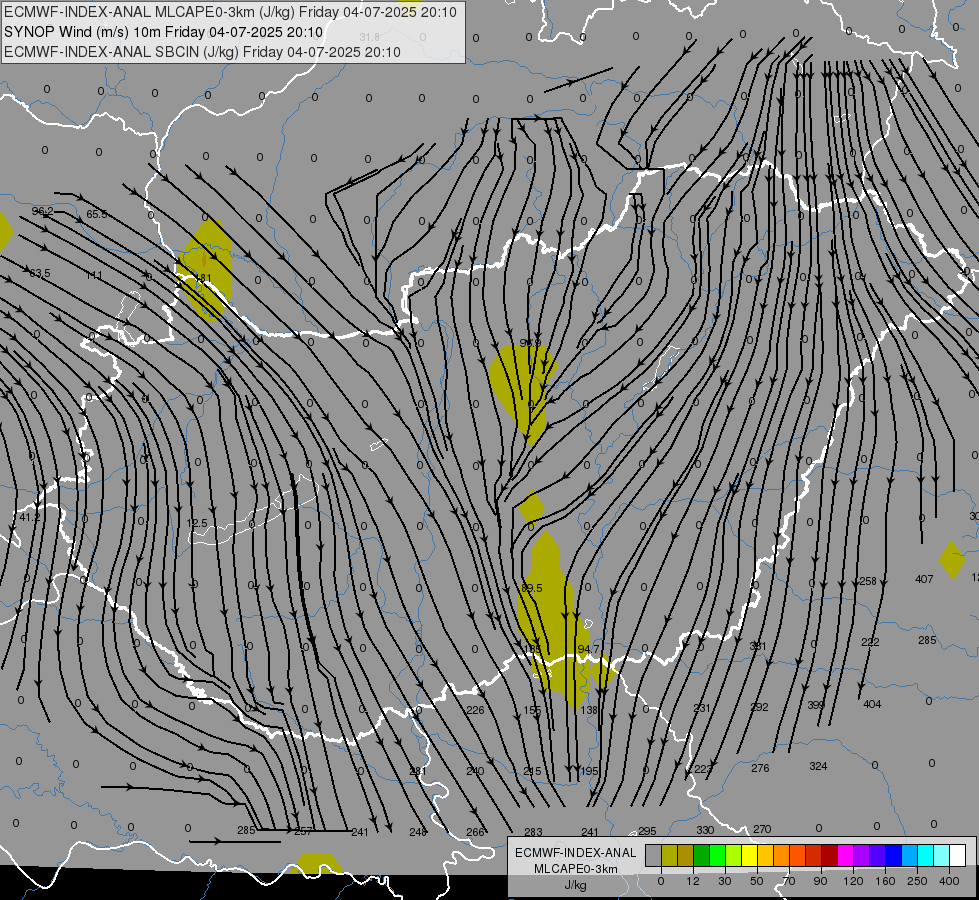Click map value 138
Image resolution: width=979 pixels, height=900 pixels.
pos(589,710)
